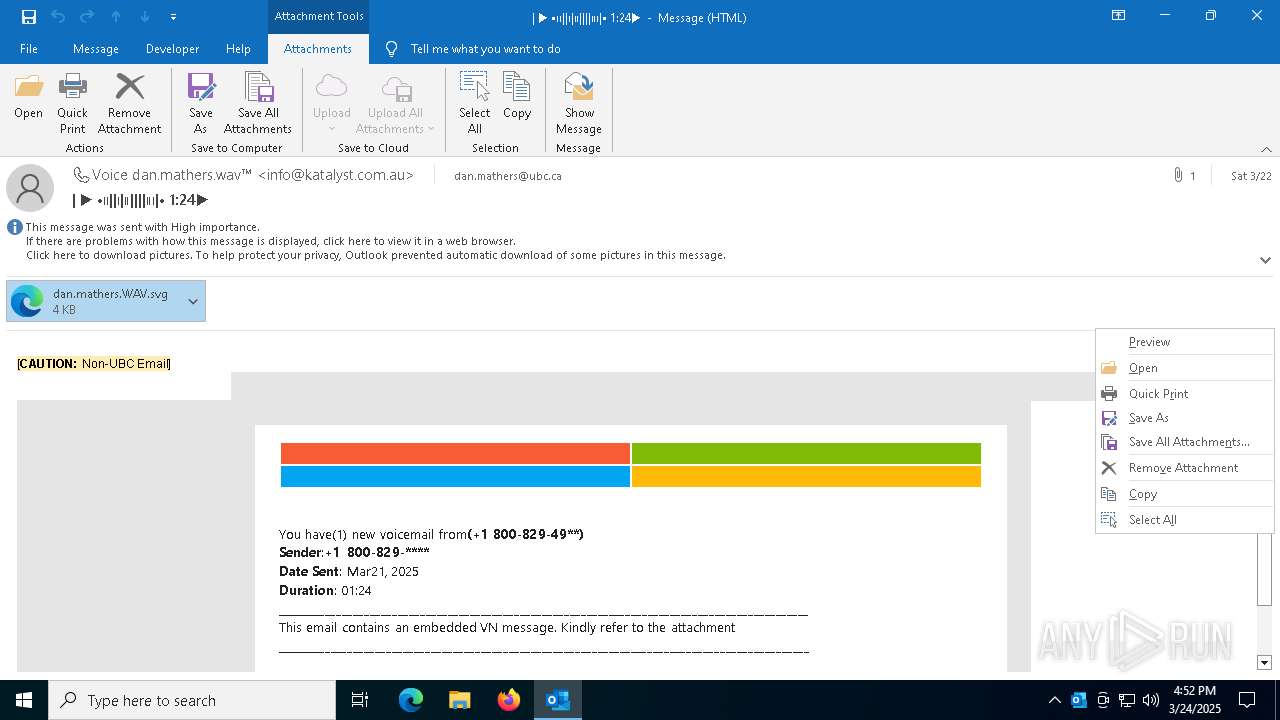The height and width of the screenshot is (720, 1280).
Task: Click the CAUTION Non-UBC Email banner
Action: tap(94, 364)
